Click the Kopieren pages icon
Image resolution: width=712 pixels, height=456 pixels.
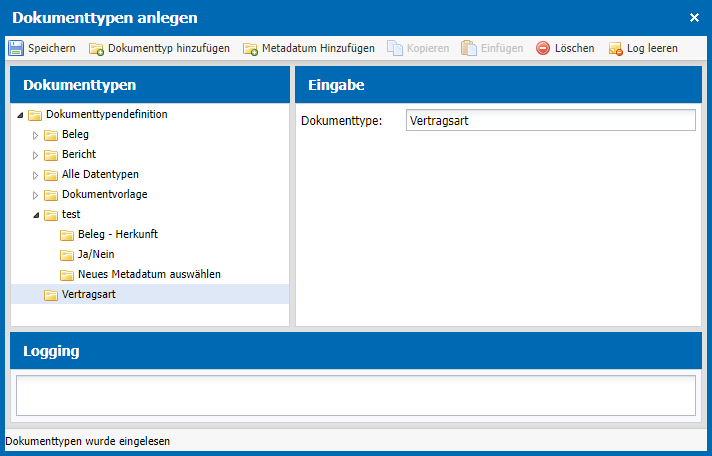(395, 48)
